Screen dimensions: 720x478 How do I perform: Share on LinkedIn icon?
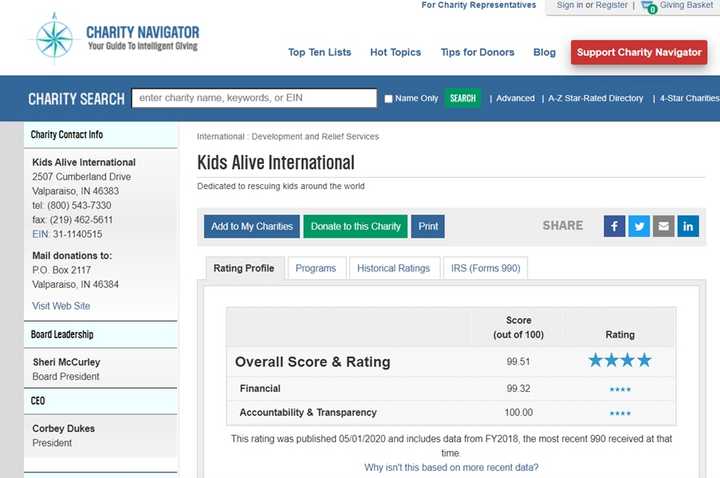tap(688, 226)
